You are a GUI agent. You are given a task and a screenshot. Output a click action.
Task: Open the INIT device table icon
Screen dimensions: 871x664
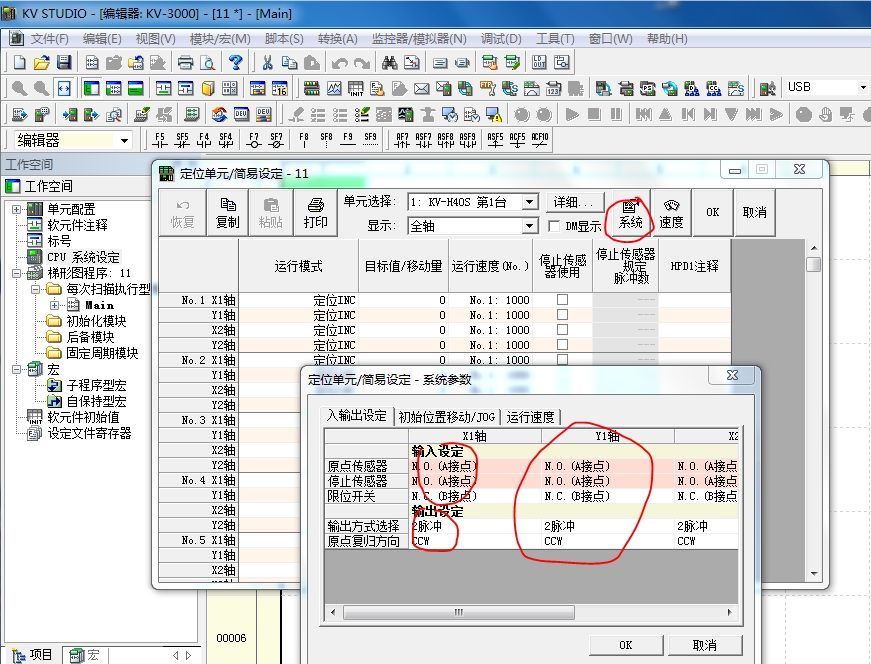[356, 88]
